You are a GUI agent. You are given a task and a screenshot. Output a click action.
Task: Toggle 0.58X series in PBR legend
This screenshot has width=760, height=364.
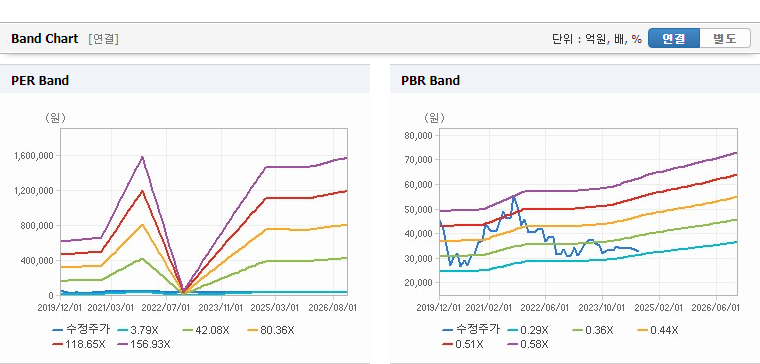point(528,344)
